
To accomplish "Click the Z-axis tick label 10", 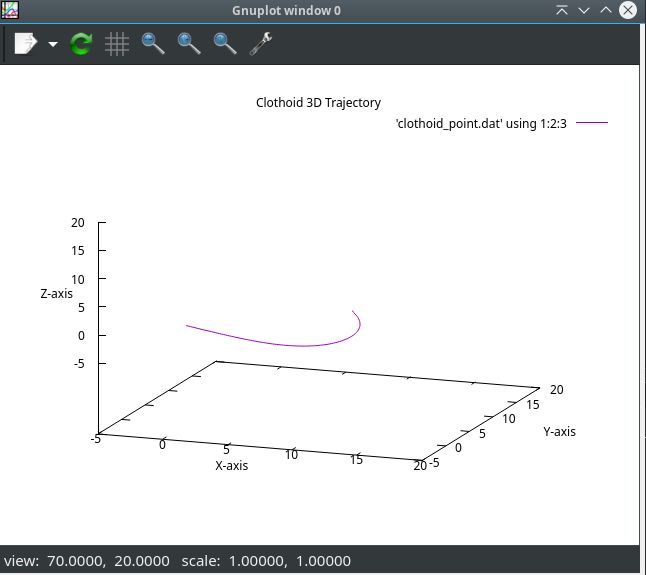I will pos(78,279).
